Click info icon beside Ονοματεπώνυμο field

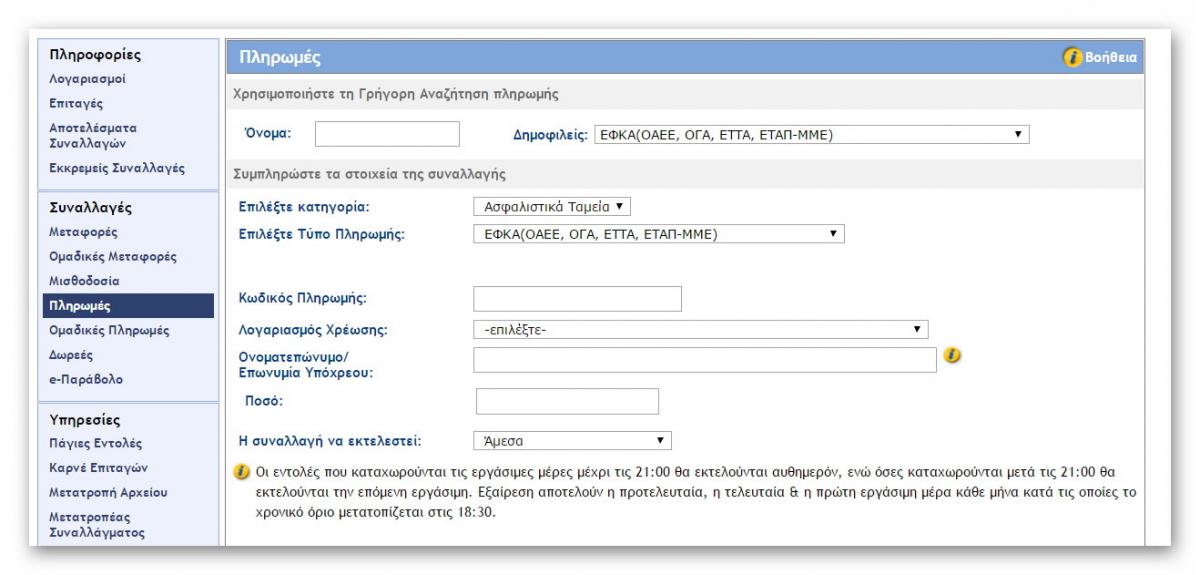point(953,355)
